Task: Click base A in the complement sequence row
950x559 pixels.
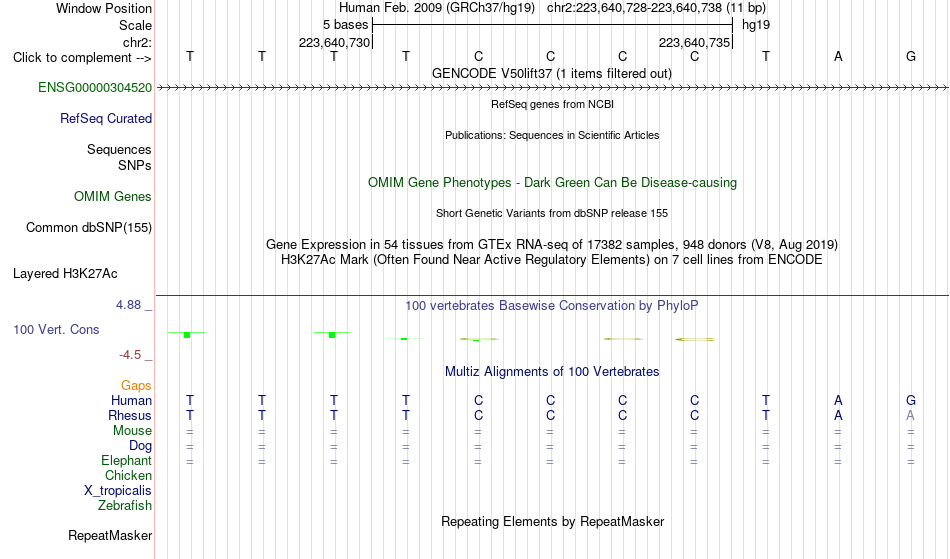Action: tap(838, 56)
